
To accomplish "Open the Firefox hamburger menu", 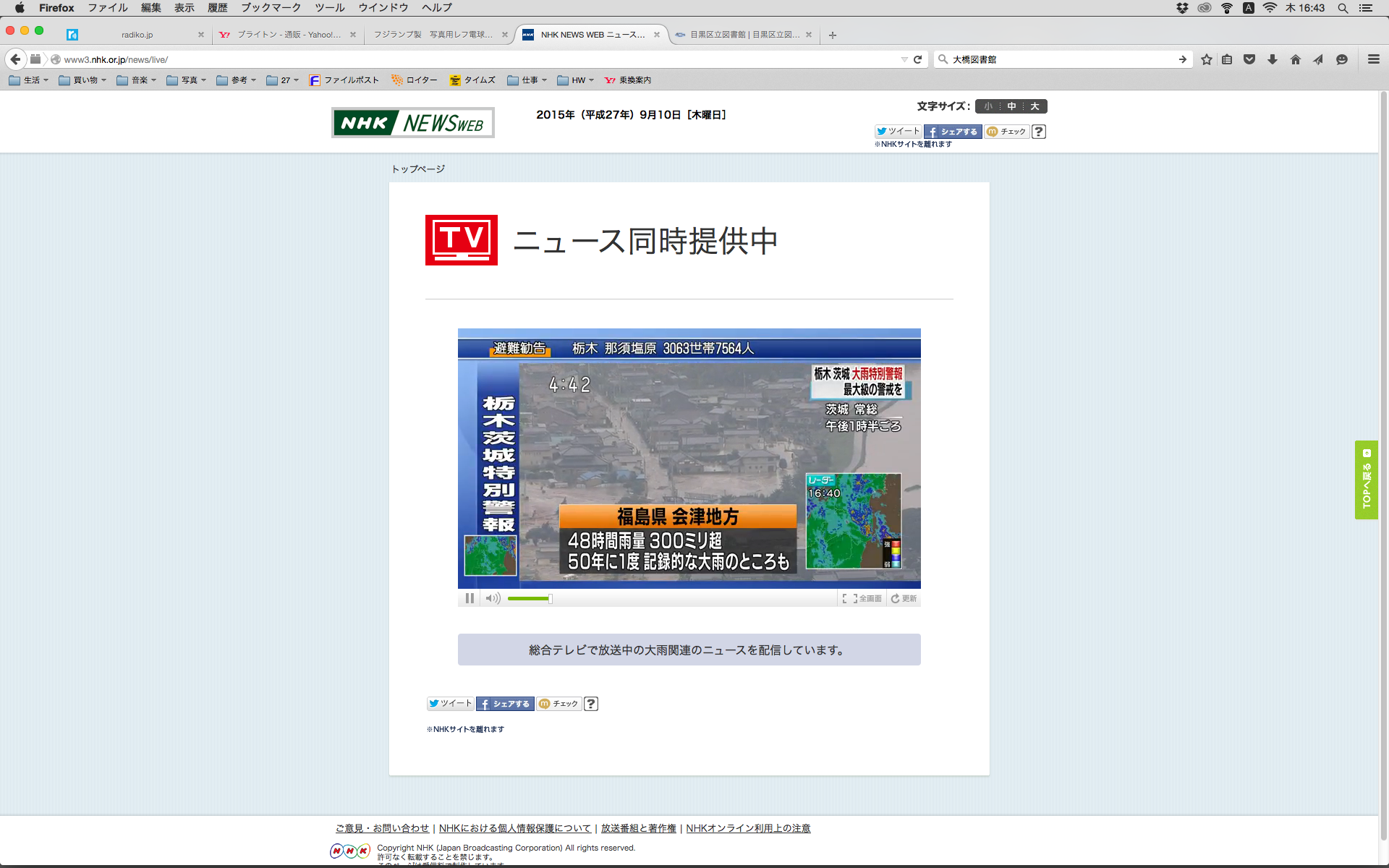I will pos(1373,59).
